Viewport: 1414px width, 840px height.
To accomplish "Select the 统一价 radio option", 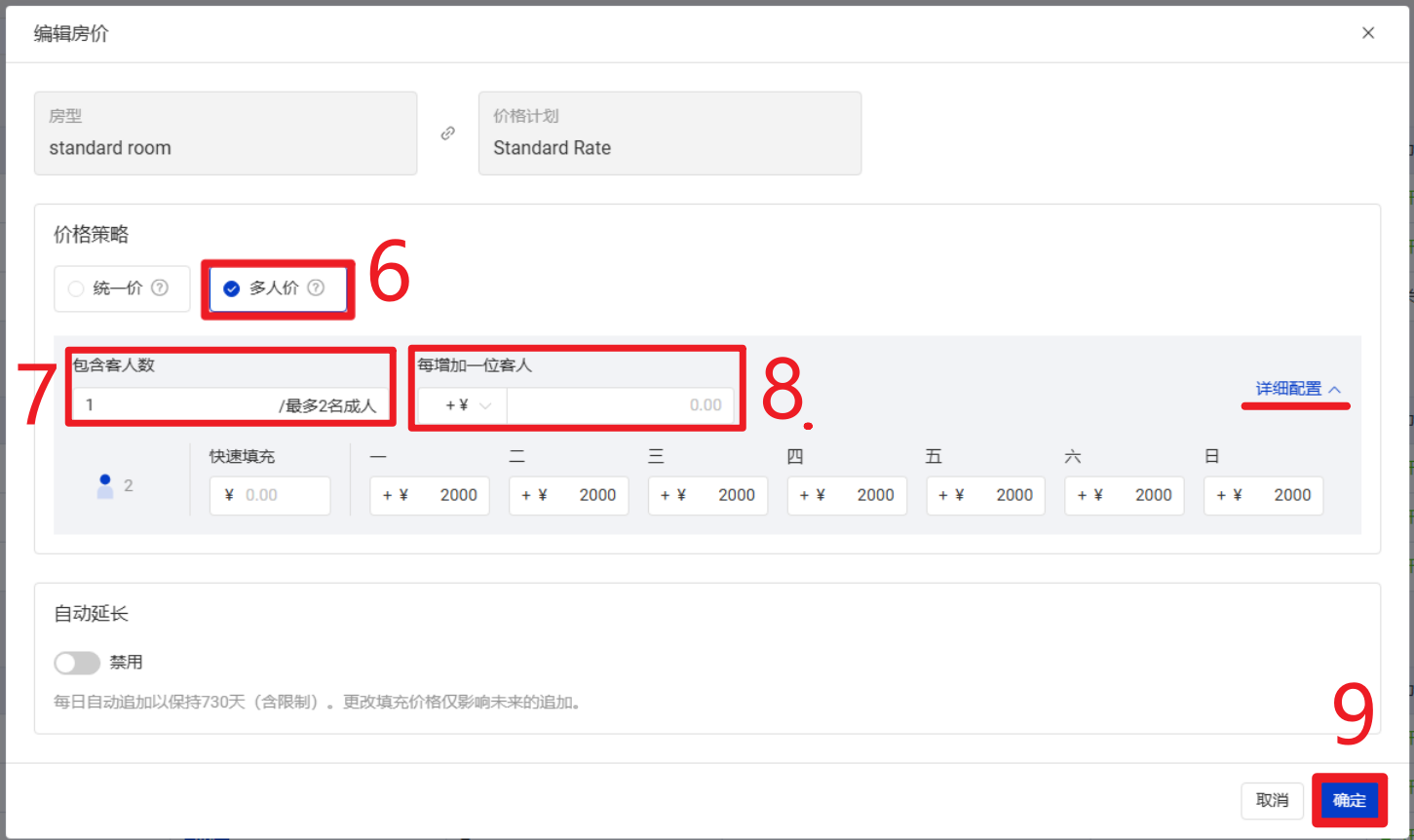I will (122, 288).
